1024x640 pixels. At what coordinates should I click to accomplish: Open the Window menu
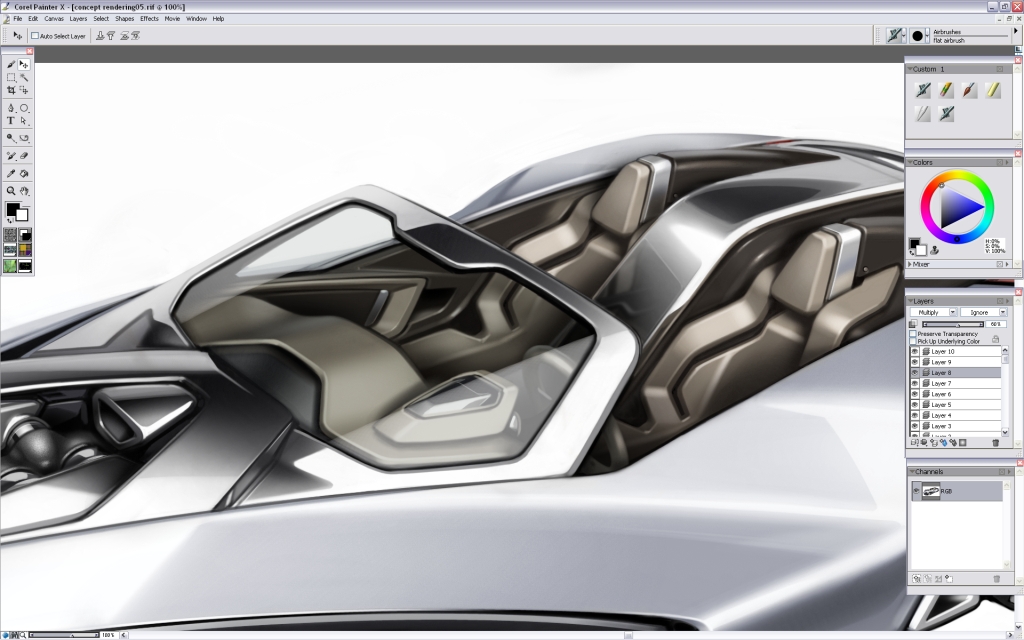(197, 18)
